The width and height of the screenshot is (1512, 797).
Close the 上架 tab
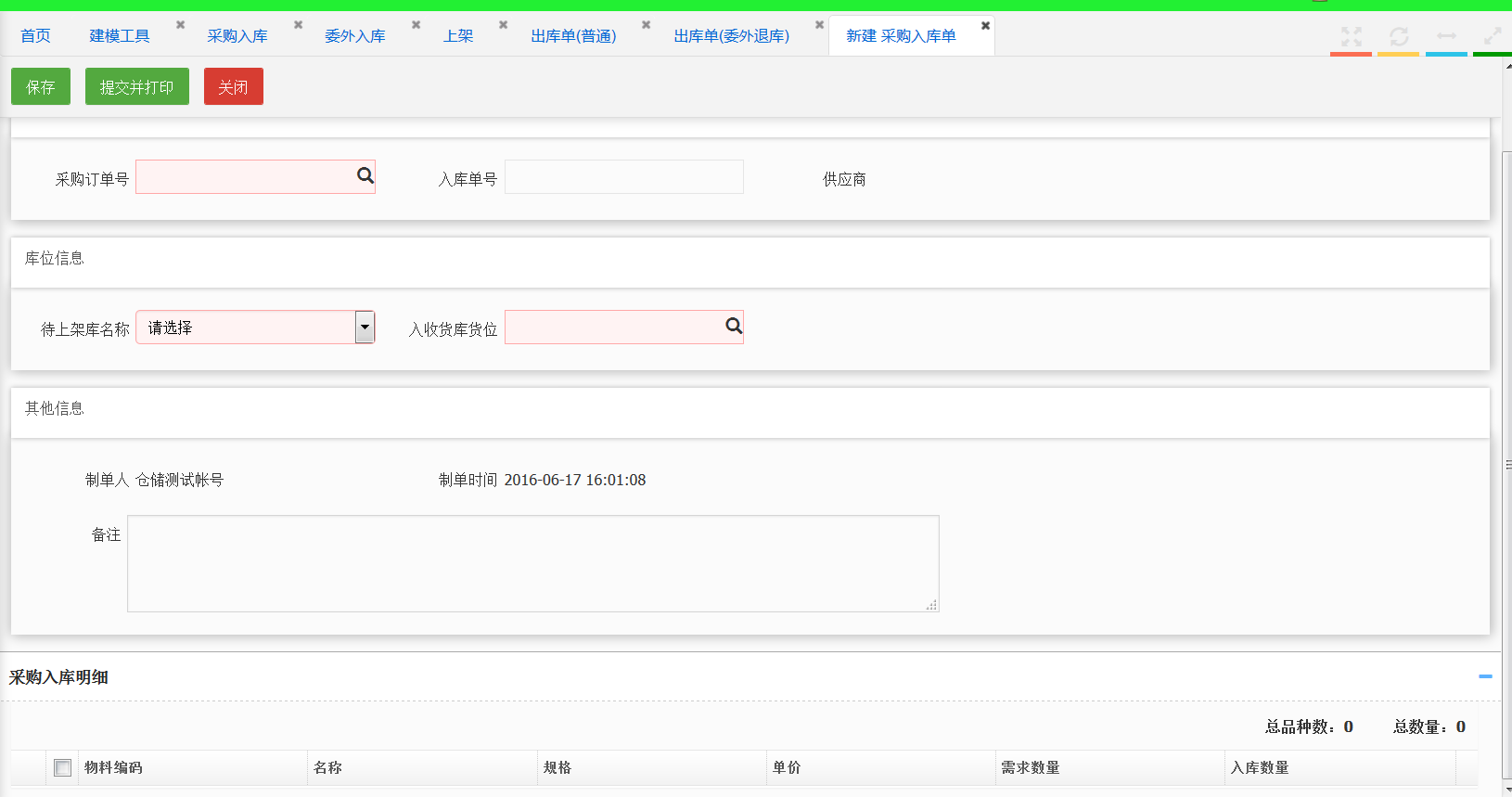click(x=503, y=25)
